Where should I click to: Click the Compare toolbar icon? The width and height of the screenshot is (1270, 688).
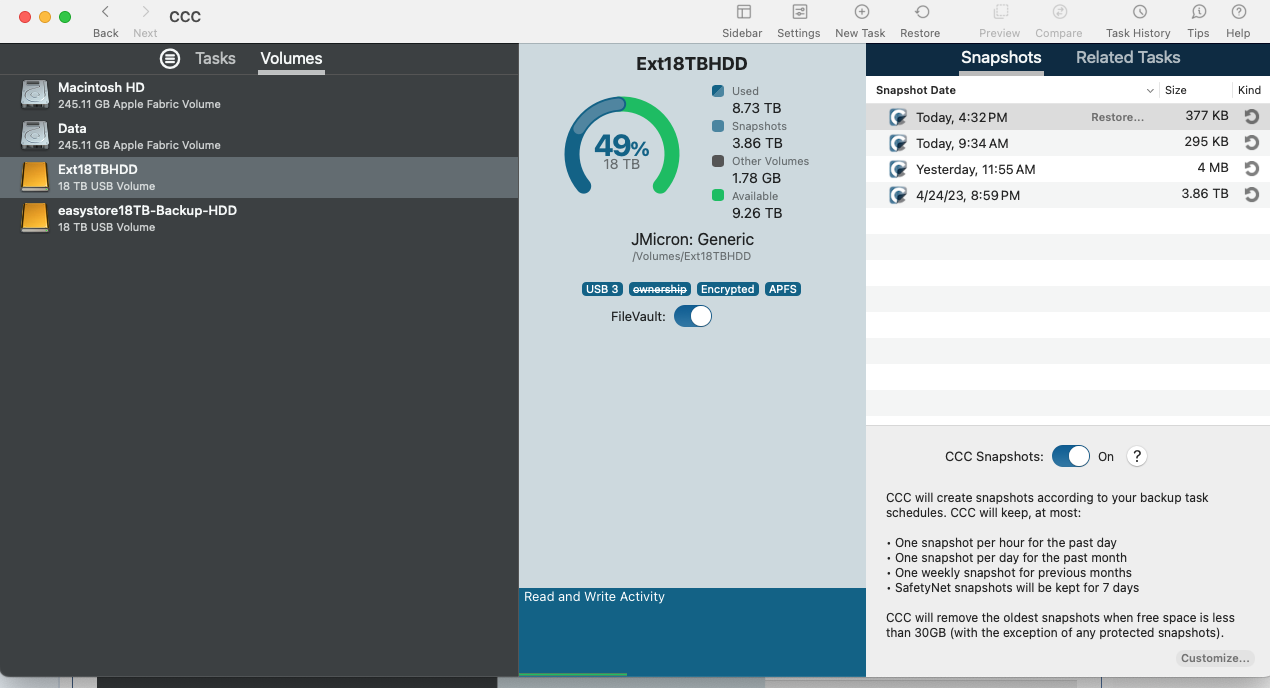click(x=1059, y=12)
